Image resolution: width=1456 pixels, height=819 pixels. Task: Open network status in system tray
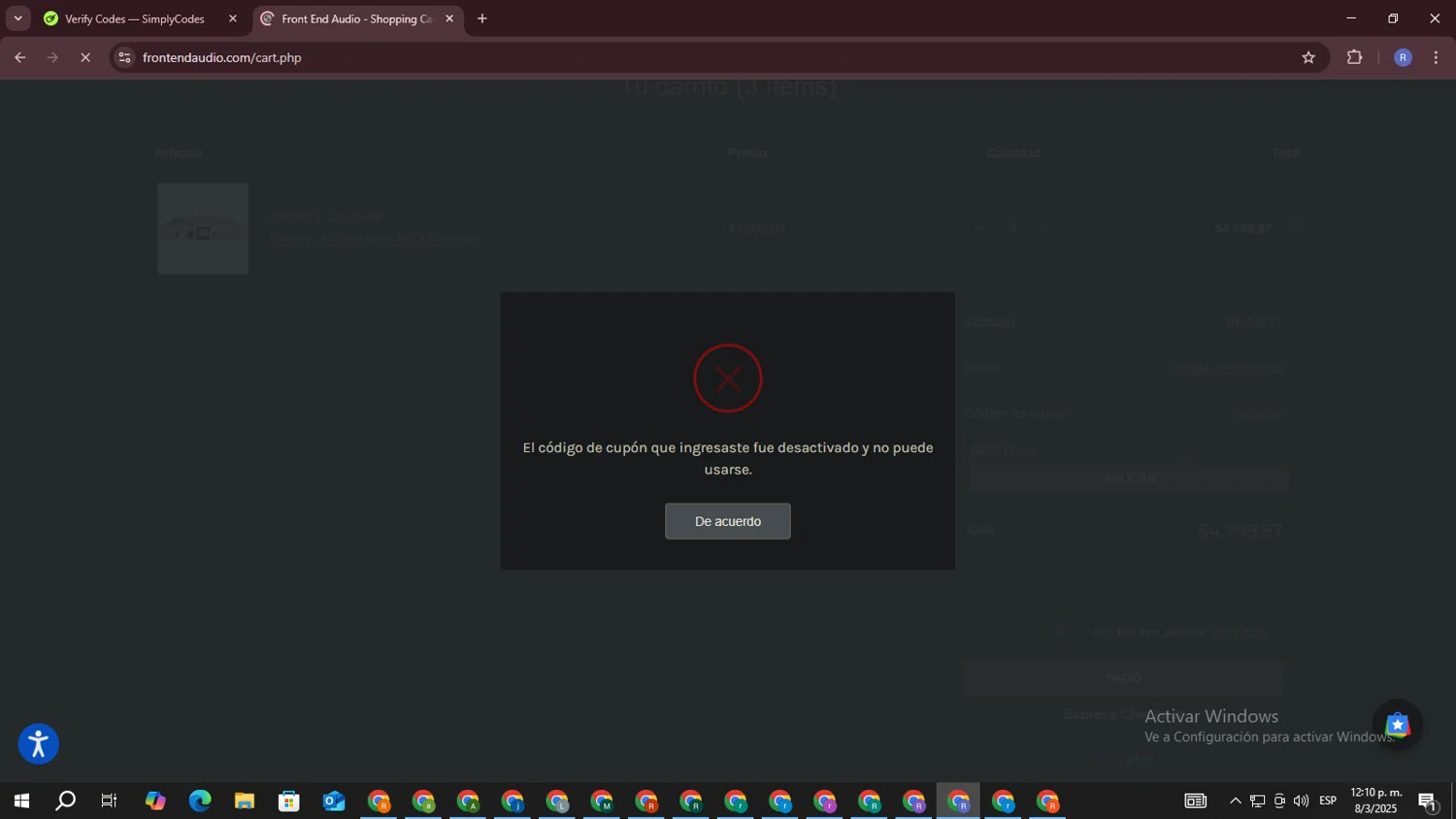tap(1257, 802)
